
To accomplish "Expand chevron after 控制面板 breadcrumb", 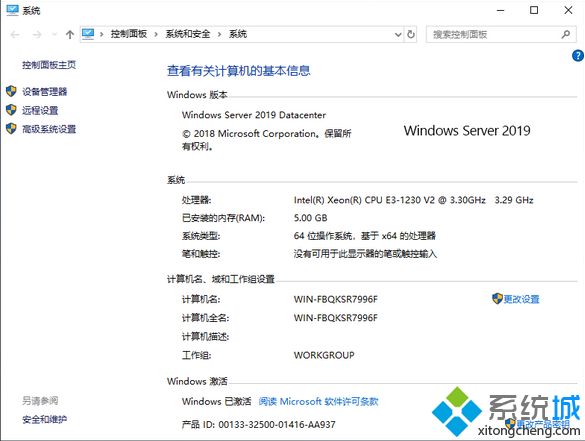I will click(156, 34).
